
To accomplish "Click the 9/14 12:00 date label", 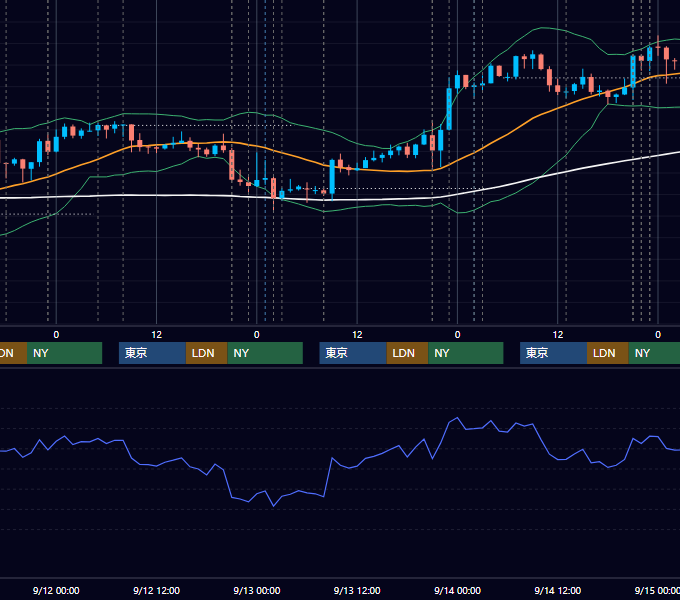I will tap(558, 590).
